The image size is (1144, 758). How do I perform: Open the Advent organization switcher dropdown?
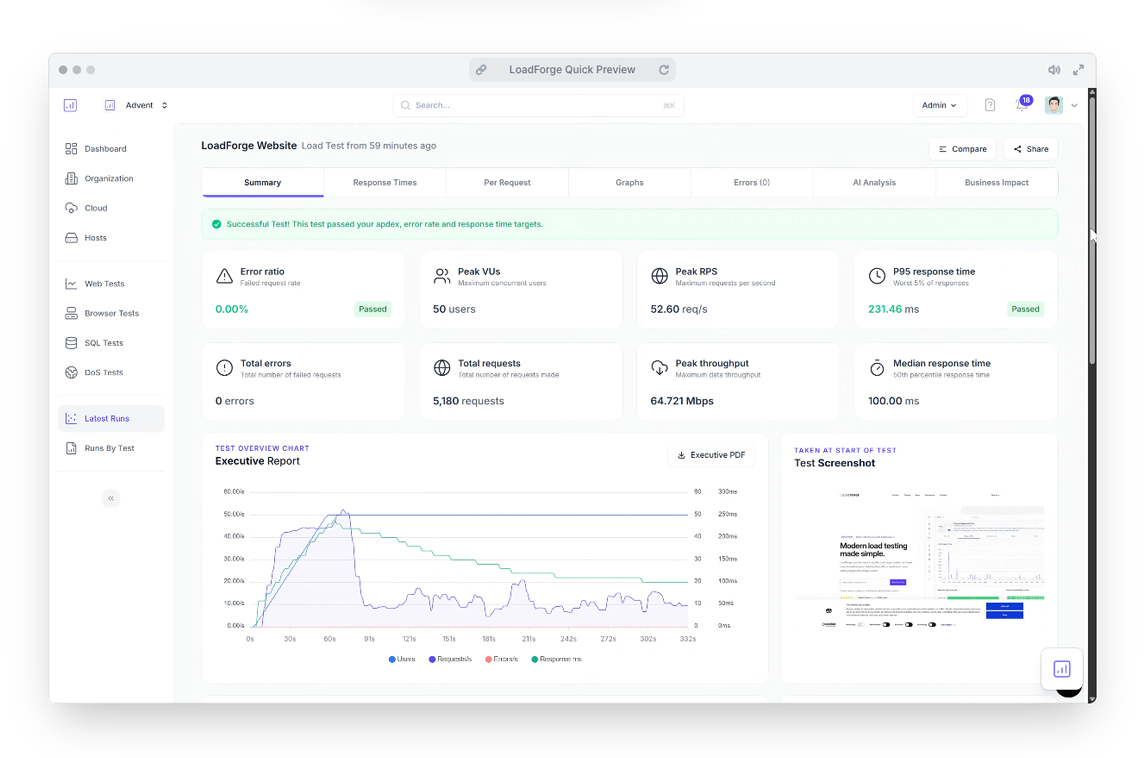pos(137,105)
